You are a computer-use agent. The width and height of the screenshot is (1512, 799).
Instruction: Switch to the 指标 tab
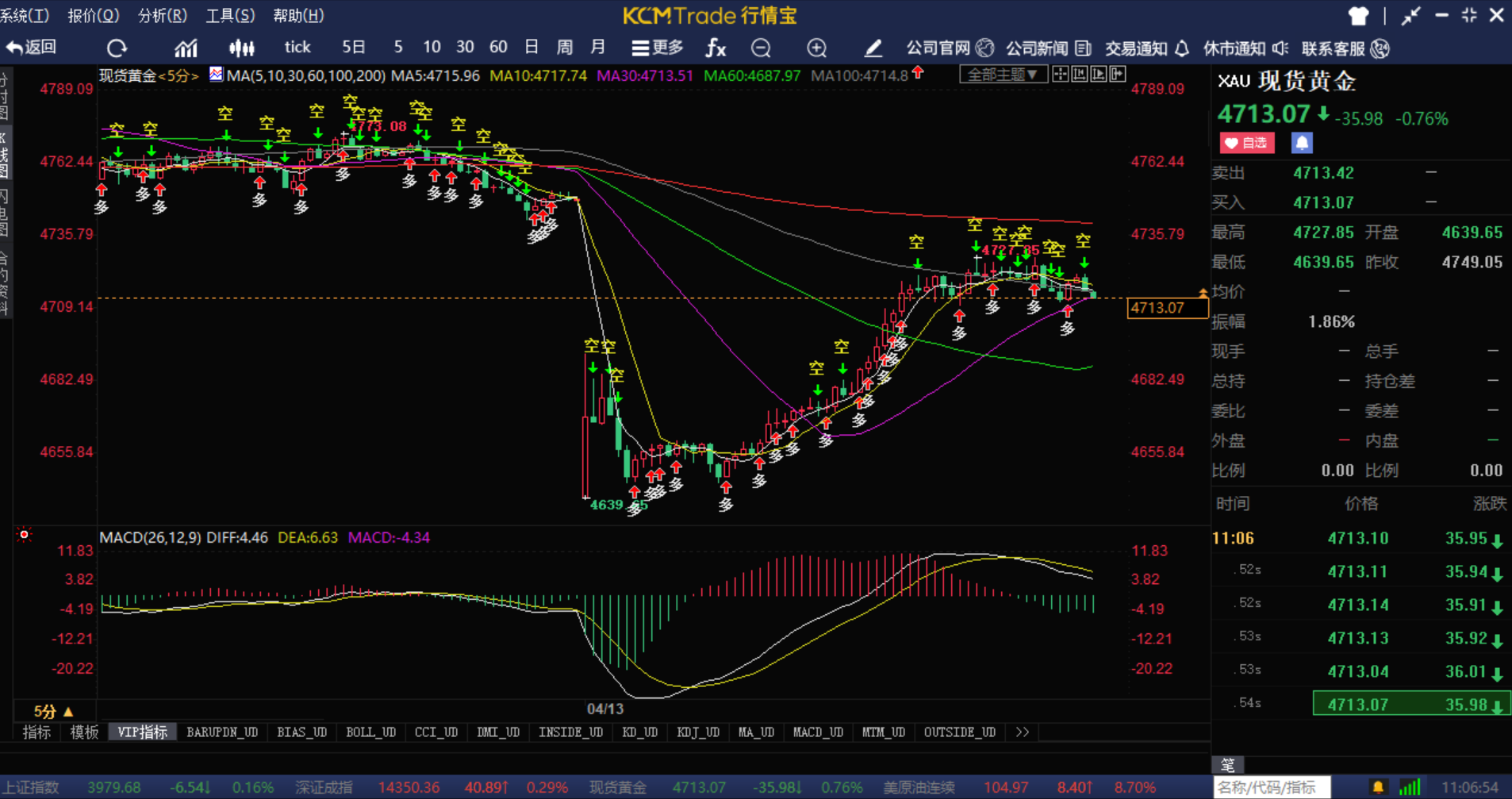tap(36, 732)
